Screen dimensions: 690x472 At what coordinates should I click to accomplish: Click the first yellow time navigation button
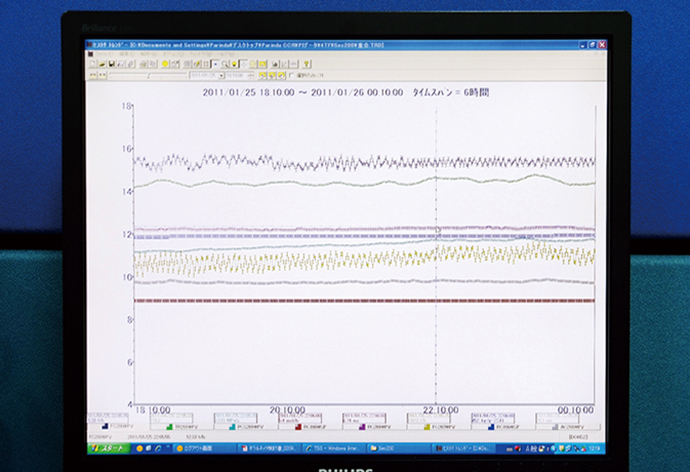click(x=262, y=74)
